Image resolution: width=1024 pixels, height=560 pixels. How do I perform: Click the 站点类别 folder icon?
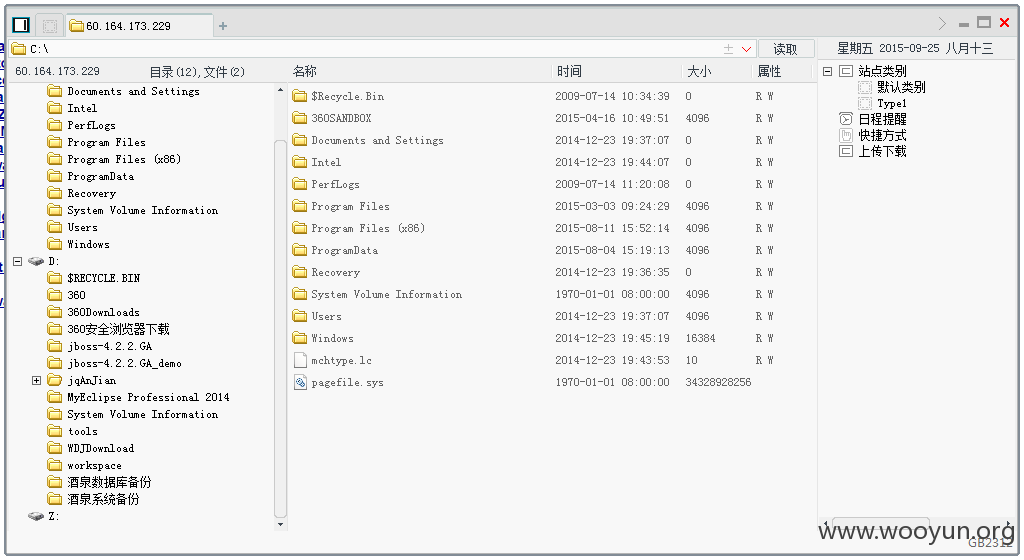pos(846,71)
